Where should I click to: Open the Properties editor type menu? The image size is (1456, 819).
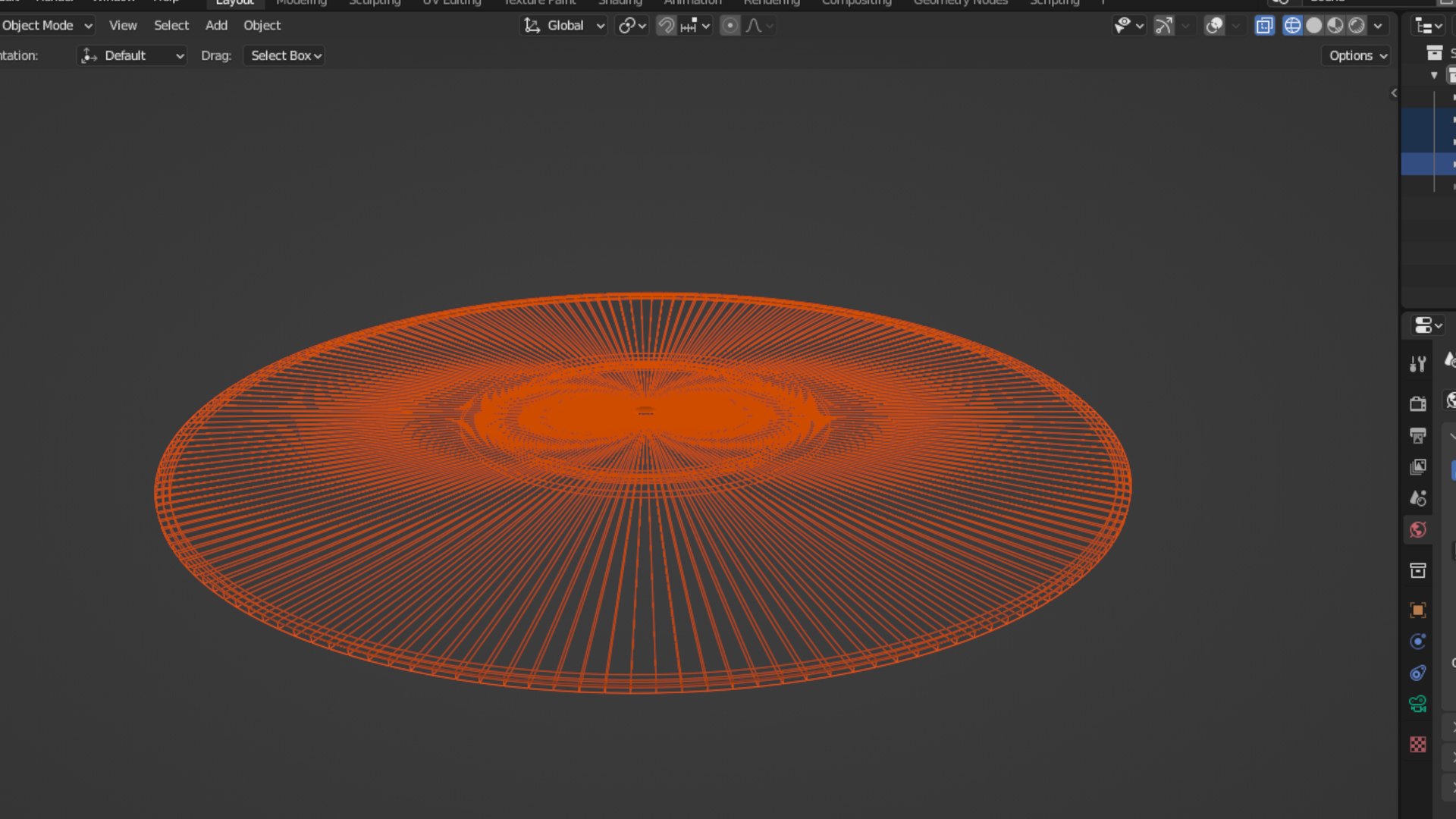coord(1429,325)
